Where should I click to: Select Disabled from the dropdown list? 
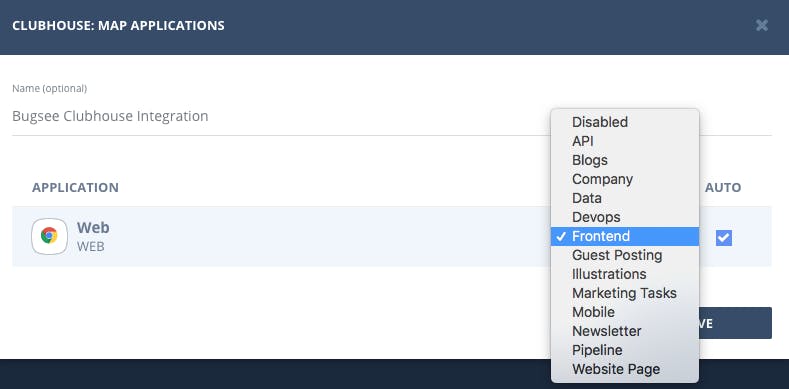click(x=625, y=122)
